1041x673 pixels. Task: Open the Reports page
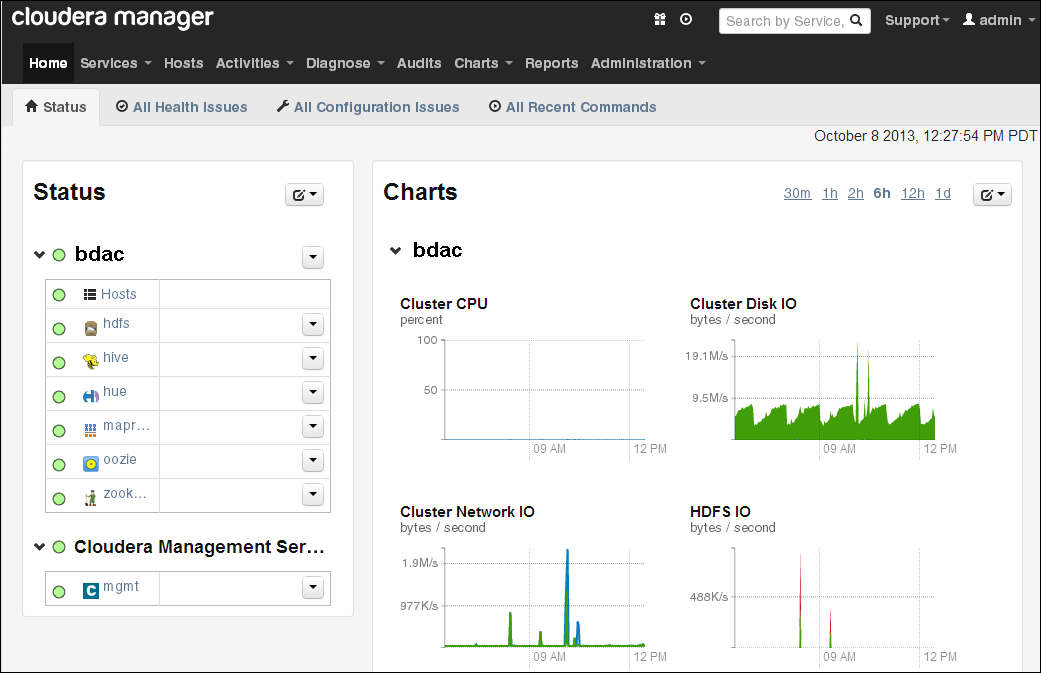coord(552,63)
